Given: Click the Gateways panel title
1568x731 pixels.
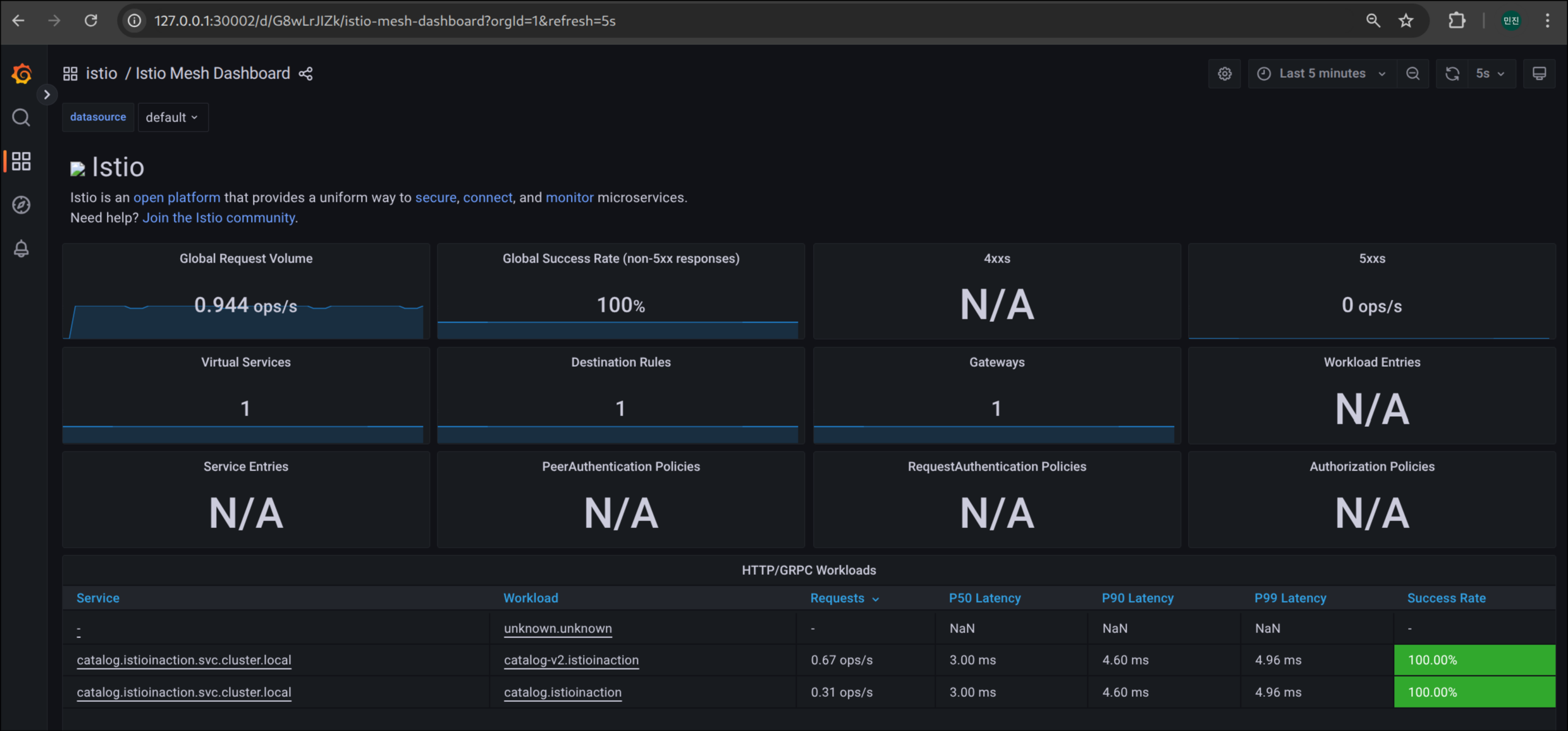Looking at the screenshot, I should point(997,362).
